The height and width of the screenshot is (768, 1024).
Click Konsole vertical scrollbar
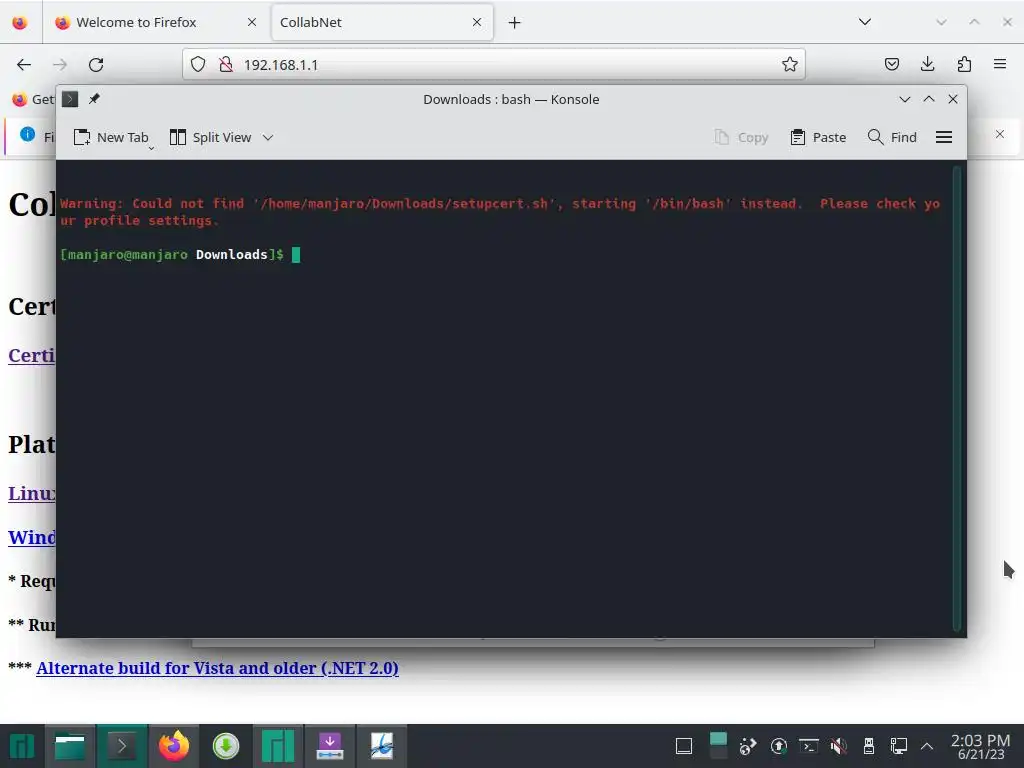click(x=957, y=398)
